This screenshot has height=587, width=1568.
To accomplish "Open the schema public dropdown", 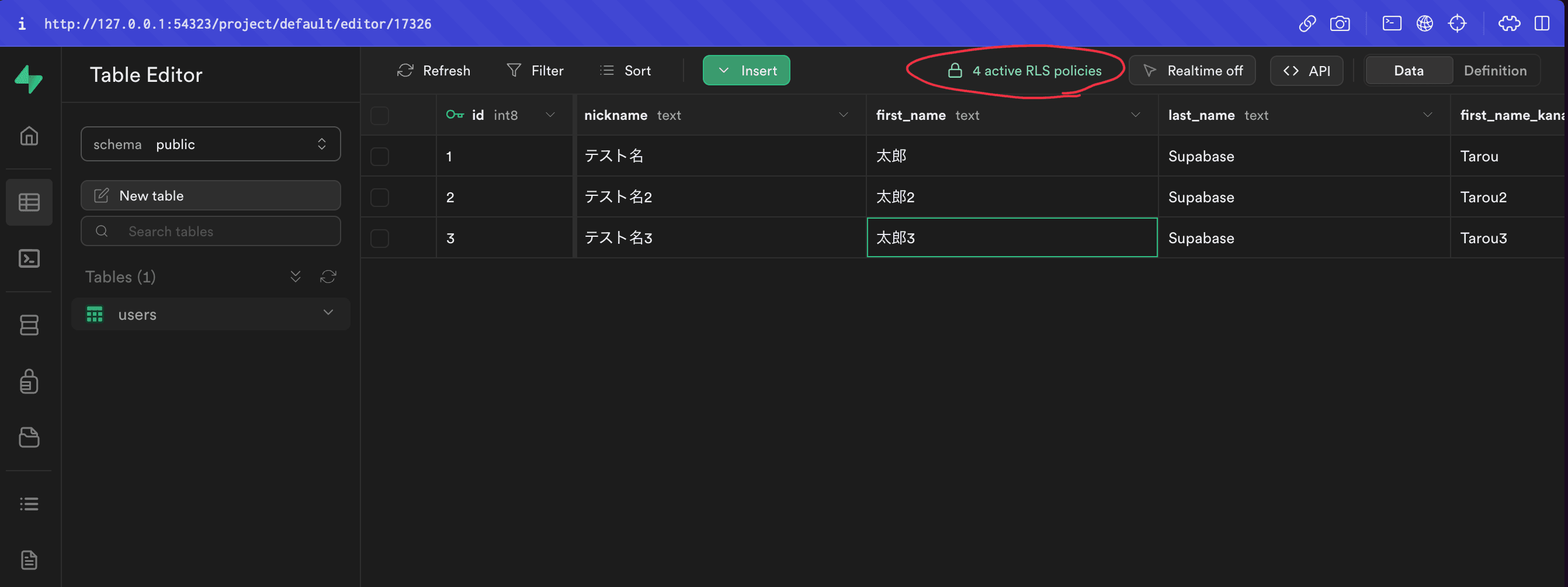I will click(x=210, y=144).
